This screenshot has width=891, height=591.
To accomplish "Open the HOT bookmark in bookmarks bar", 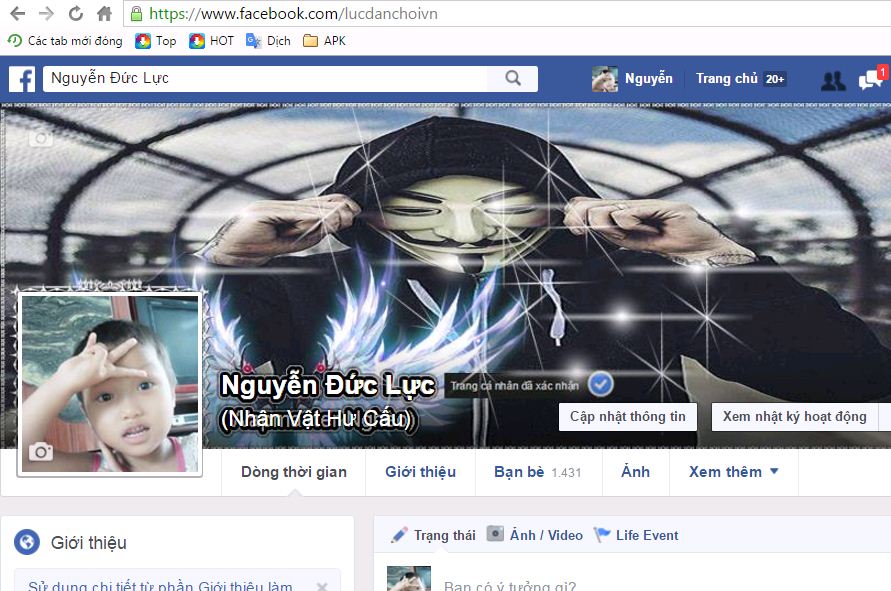I will [x=211, y=41].
